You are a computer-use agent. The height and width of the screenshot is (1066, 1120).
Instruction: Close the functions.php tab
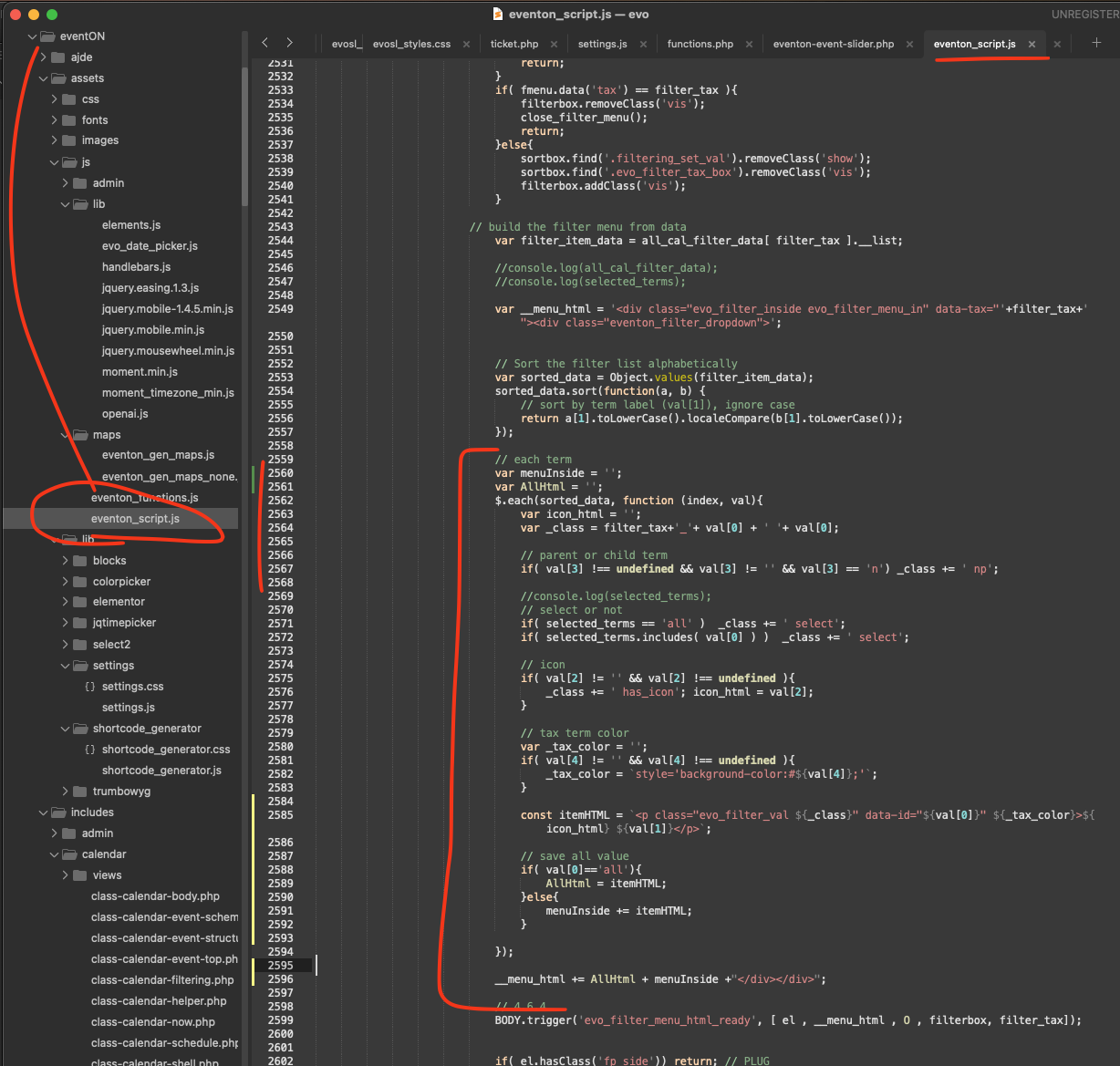750,44
